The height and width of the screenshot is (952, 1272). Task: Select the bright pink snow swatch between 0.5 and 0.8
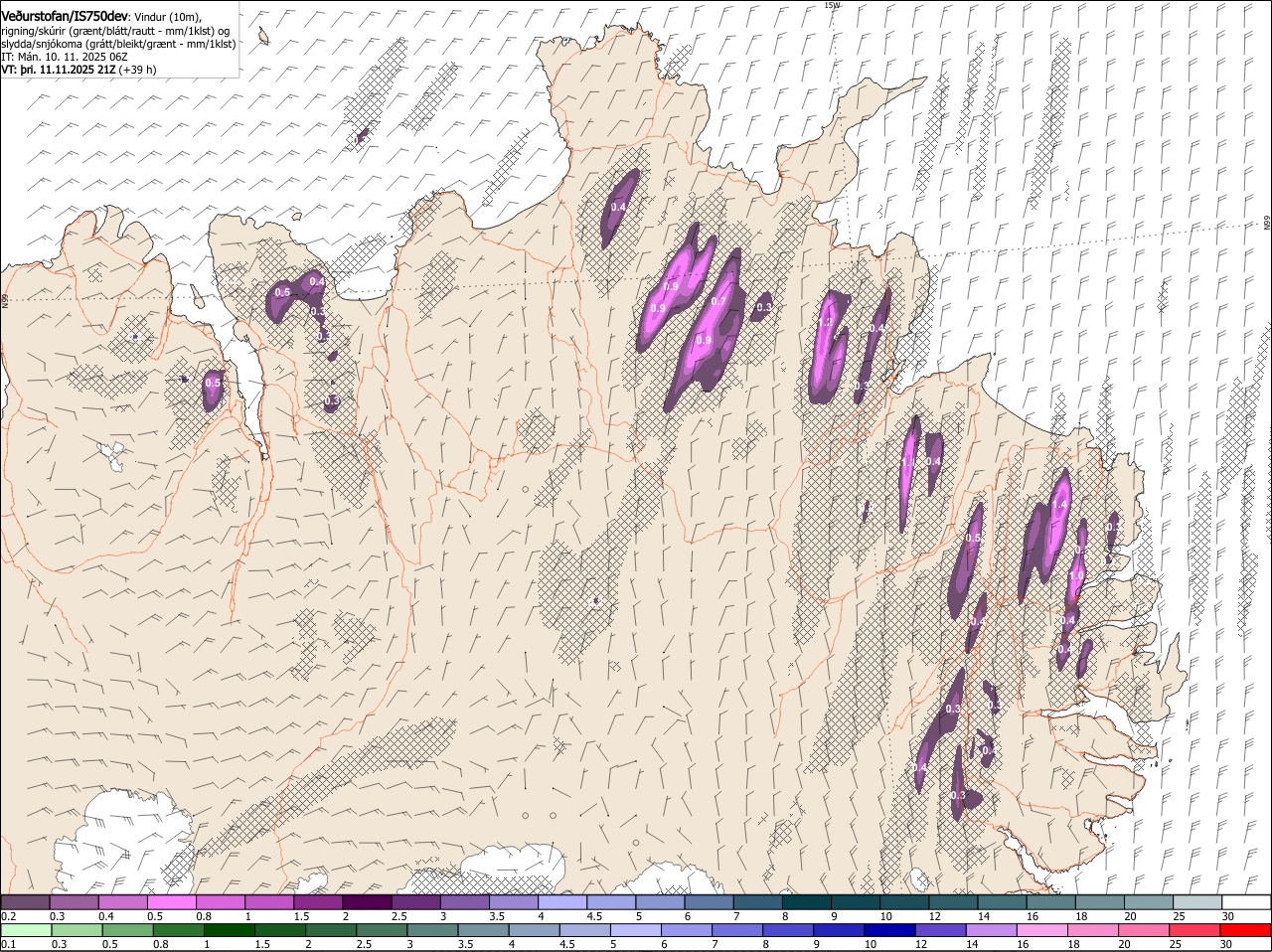(172, 901)
